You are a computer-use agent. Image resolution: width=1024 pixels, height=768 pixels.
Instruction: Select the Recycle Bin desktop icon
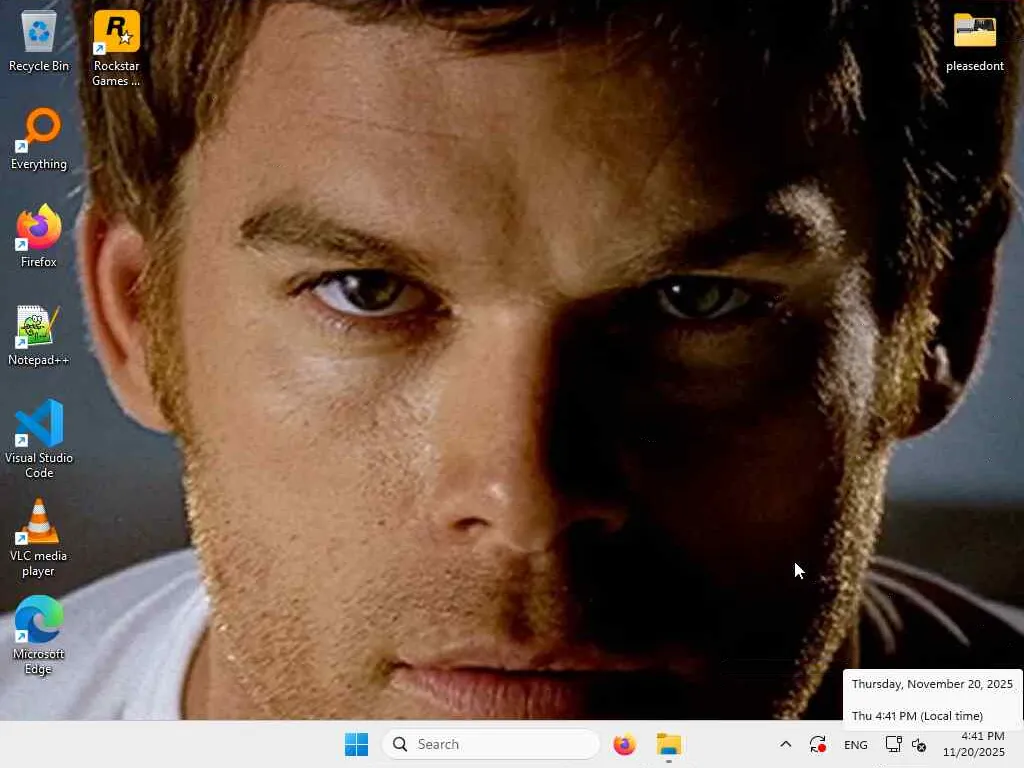39,41
